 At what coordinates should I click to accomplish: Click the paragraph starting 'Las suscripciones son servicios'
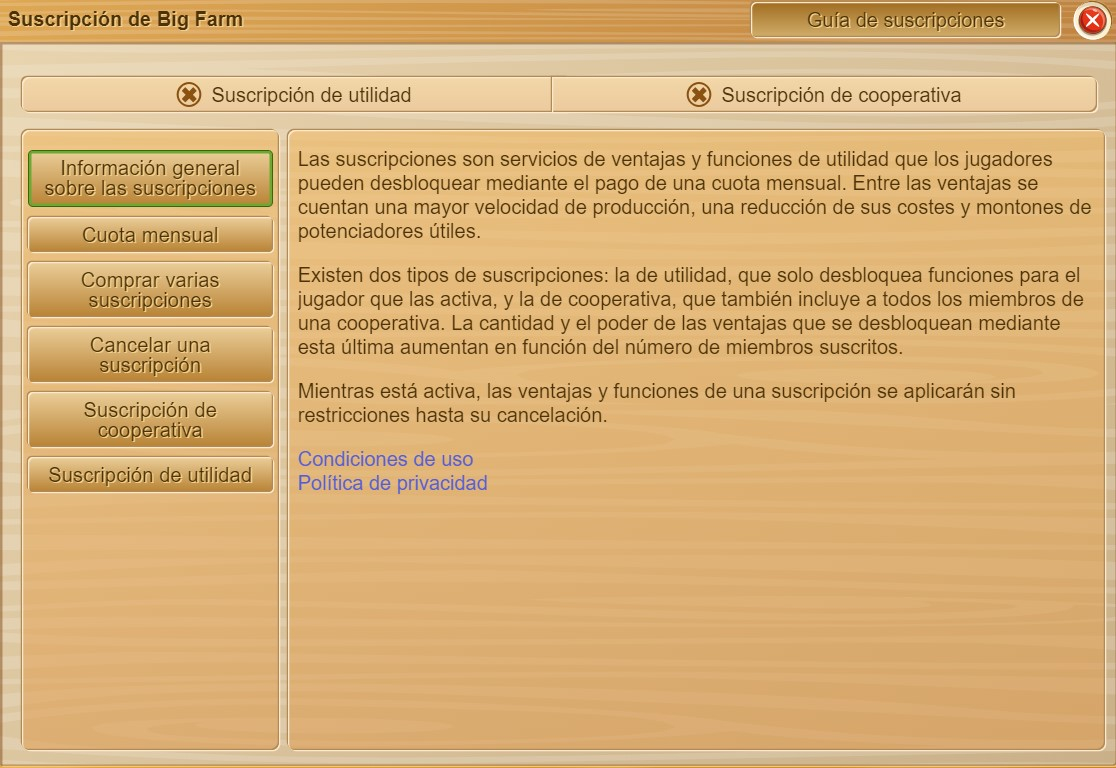(694, 195)
